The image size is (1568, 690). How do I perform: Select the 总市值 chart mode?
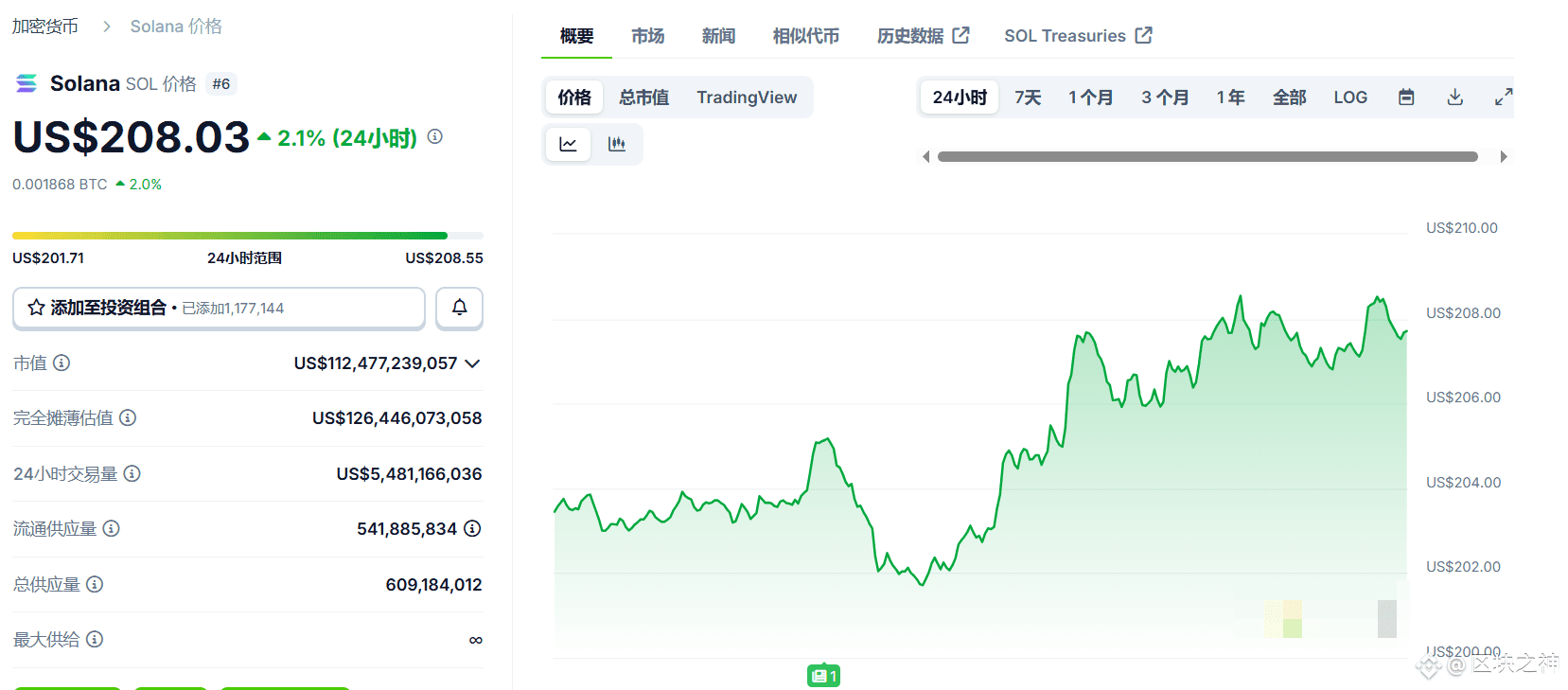pyautogui.click(x=643, y=97)
